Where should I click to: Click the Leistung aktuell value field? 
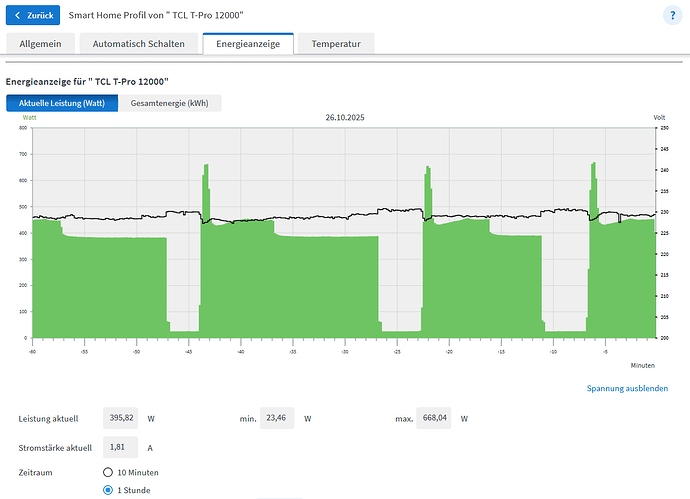pos(122,418)
